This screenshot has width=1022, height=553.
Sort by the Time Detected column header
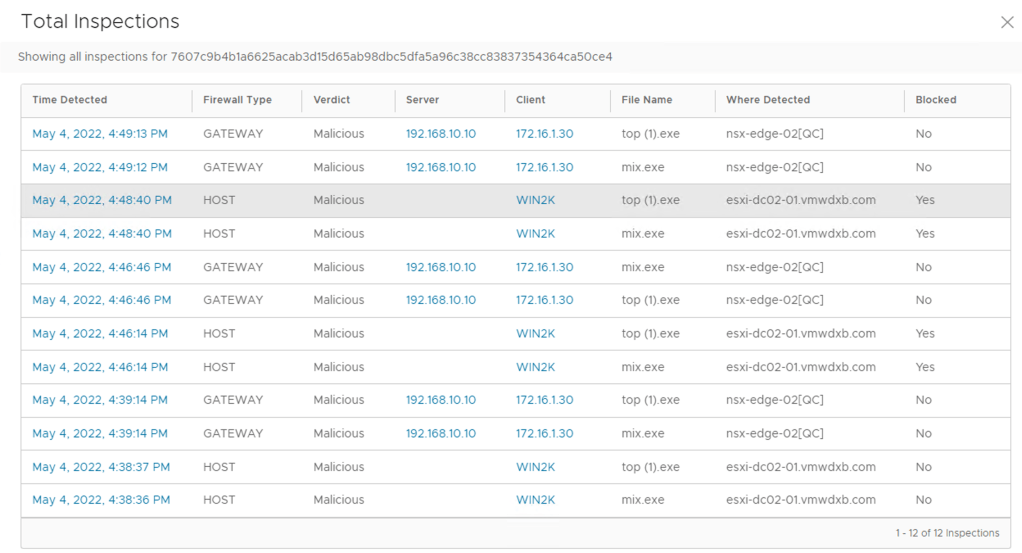click(x=70, y=100)
